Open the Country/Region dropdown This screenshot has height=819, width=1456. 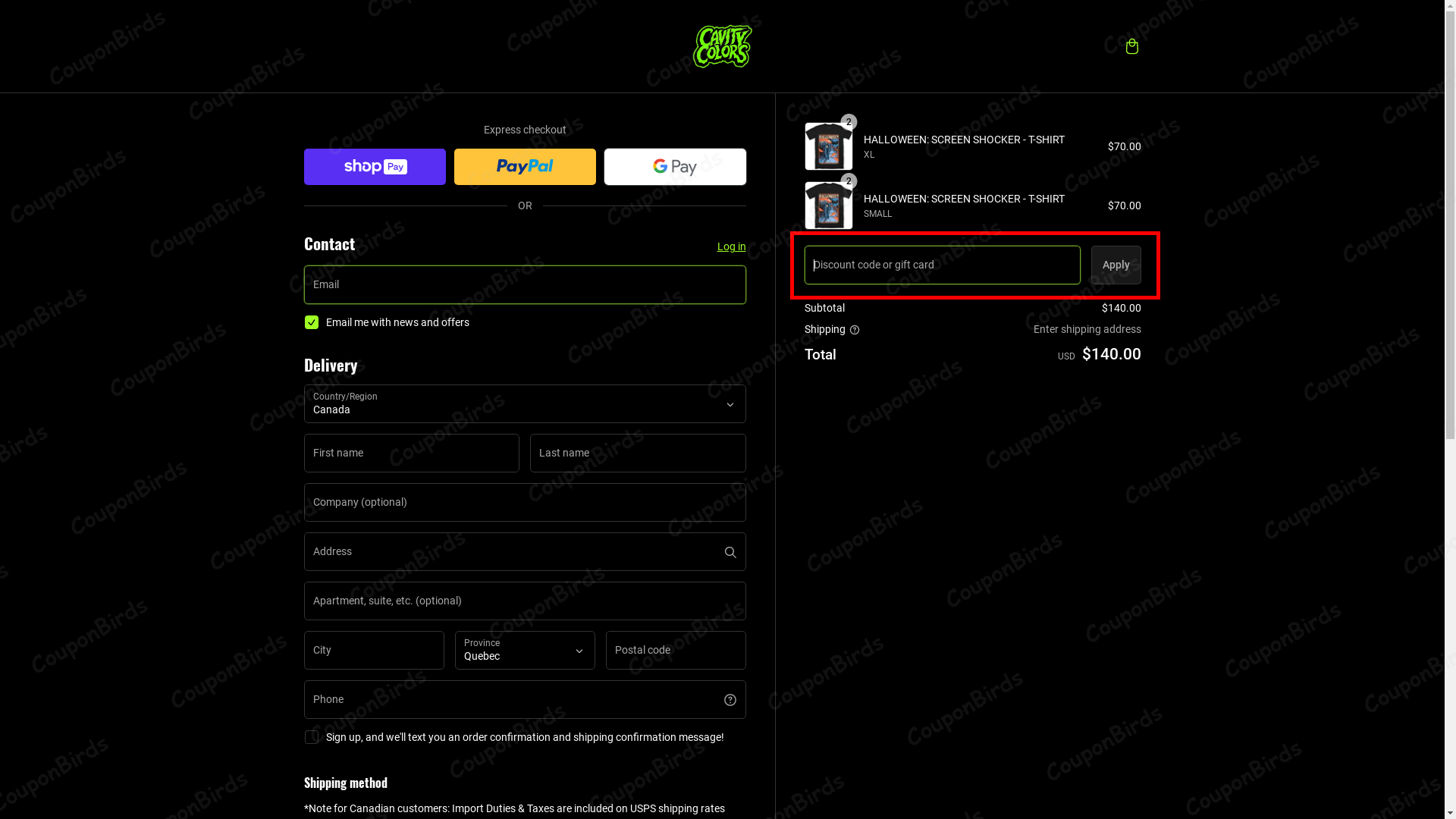pyautogui.click(x=525, y=403)
